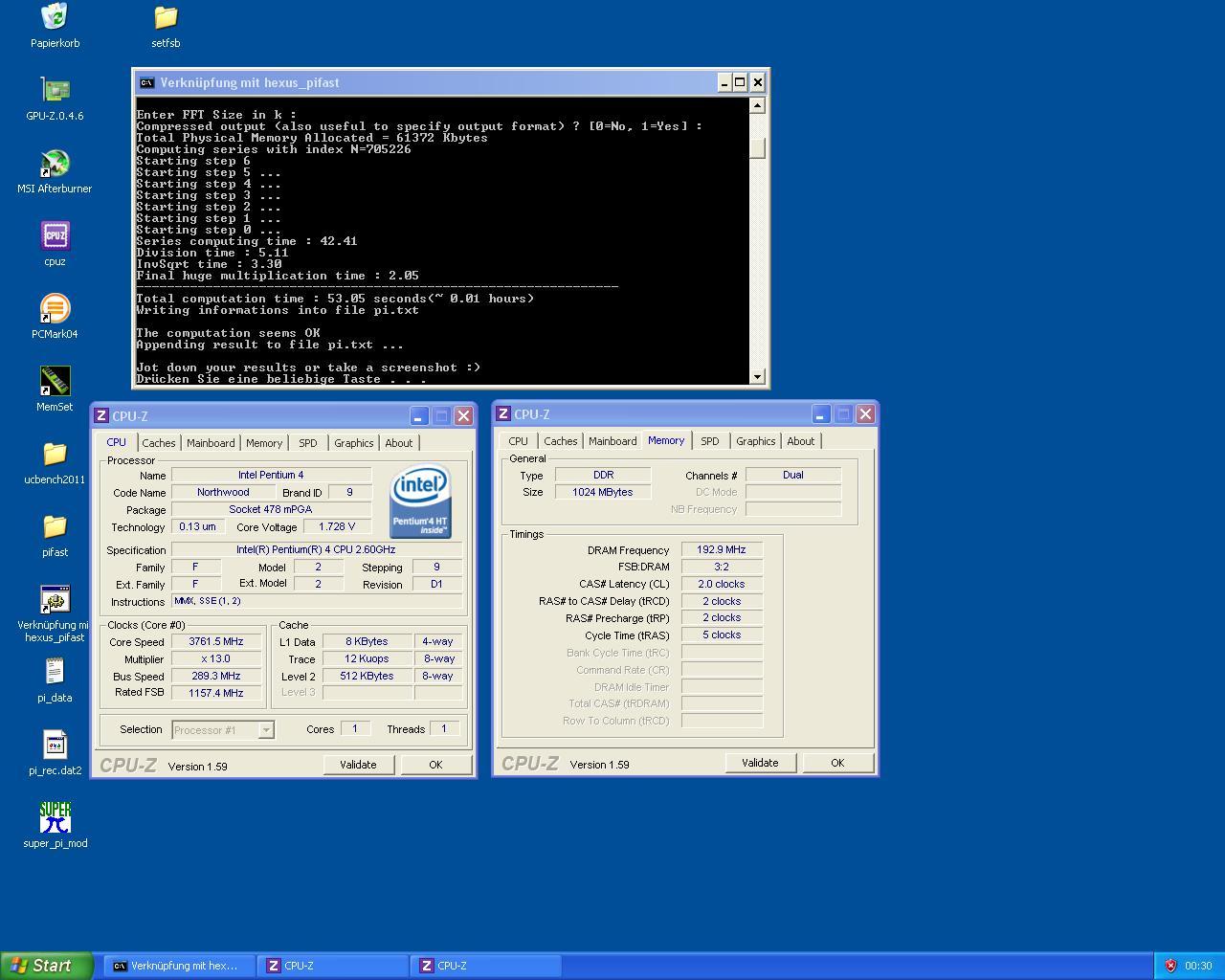The image size is (1225, 980).
Task: Click the Bus Speed value 289.3 MHz
Action: pyautogui.click(x=216, y=676)
